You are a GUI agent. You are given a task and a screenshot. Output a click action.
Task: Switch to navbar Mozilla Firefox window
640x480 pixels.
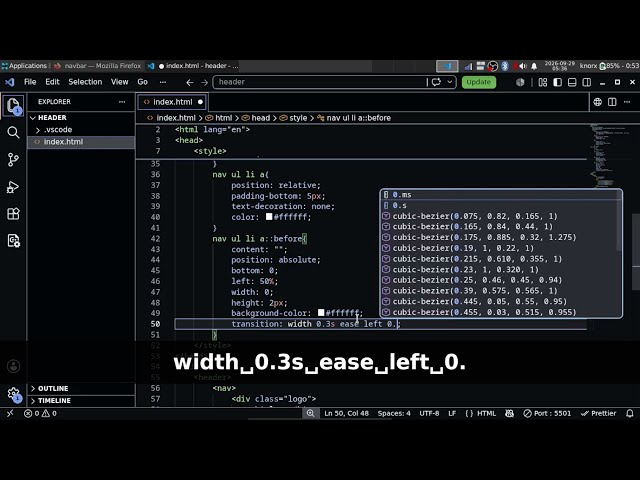tap(98, 66)
